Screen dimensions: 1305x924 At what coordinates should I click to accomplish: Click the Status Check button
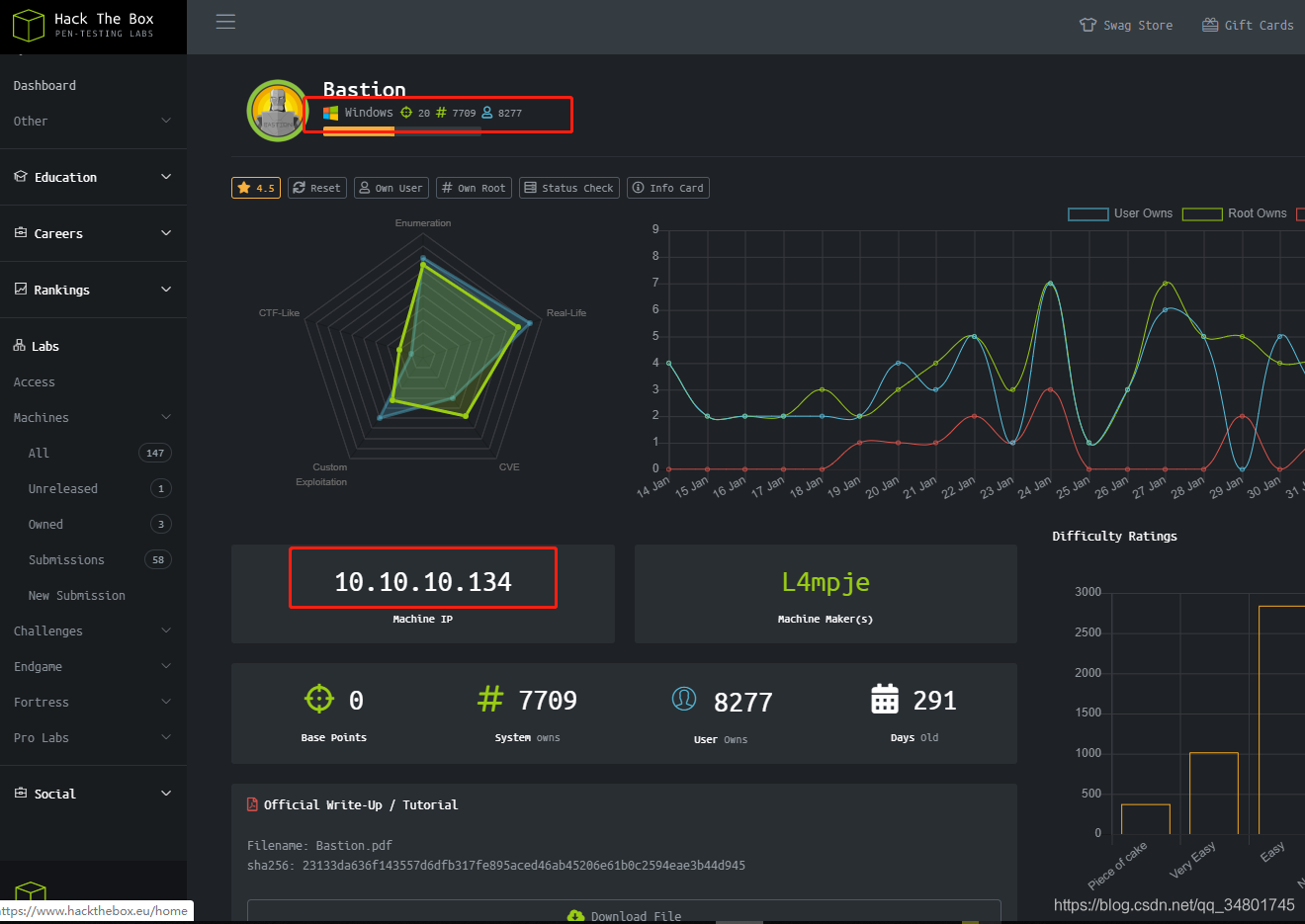(569, 188)
